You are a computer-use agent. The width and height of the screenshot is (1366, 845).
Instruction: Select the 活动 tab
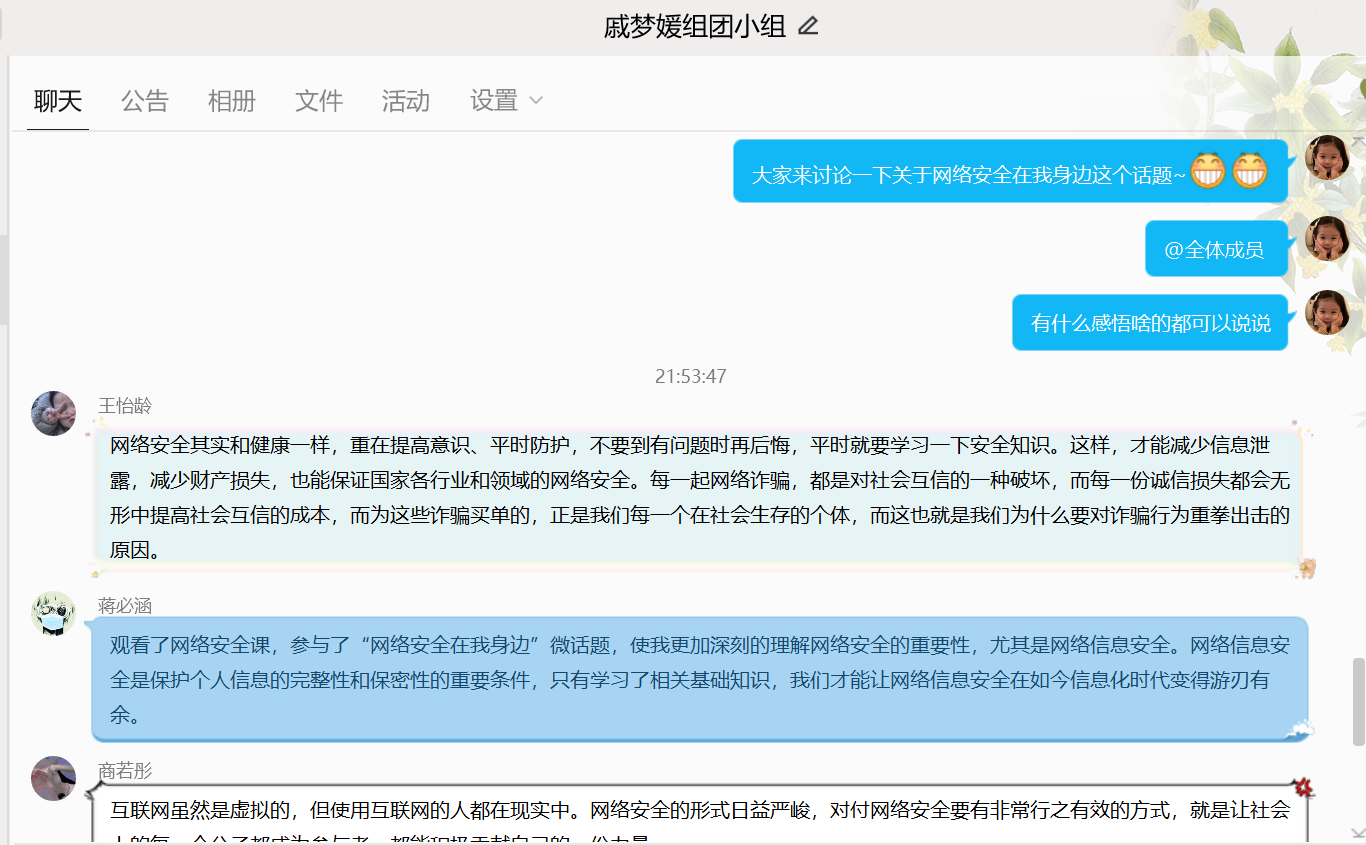(406, 100)
